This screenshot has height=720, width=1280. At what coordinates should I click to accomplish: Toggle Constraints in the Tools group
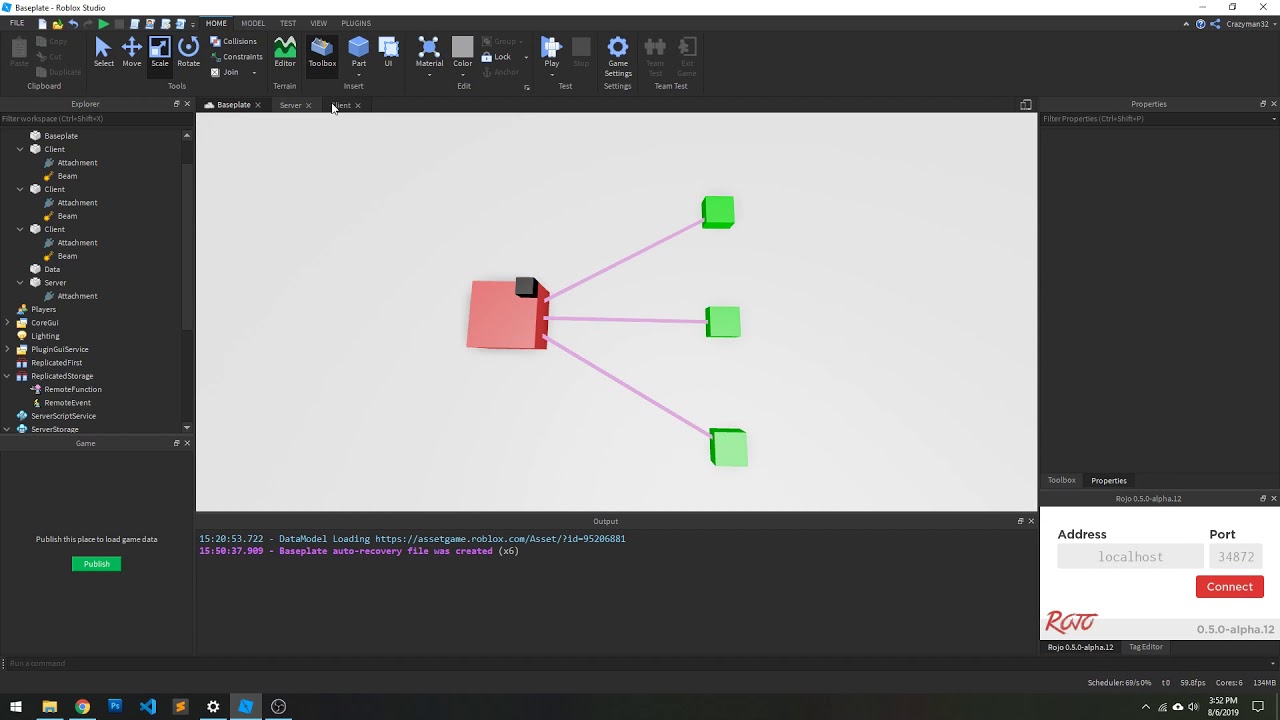[x=237, y=57]
